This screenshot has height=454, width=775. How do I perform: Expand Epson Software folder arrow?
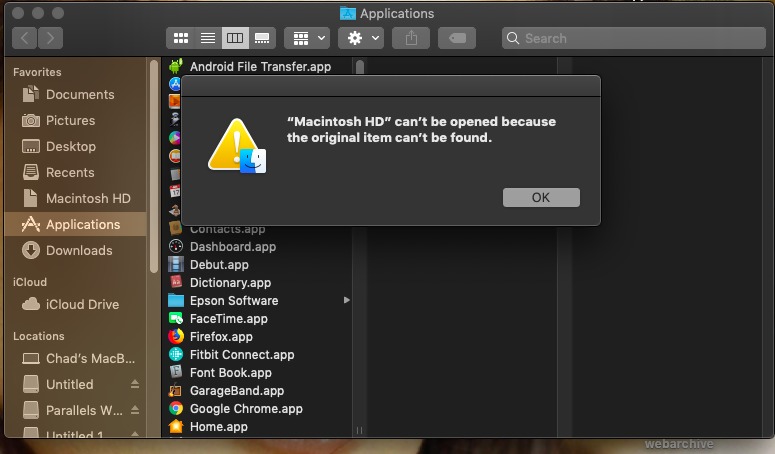click(346, 300)
